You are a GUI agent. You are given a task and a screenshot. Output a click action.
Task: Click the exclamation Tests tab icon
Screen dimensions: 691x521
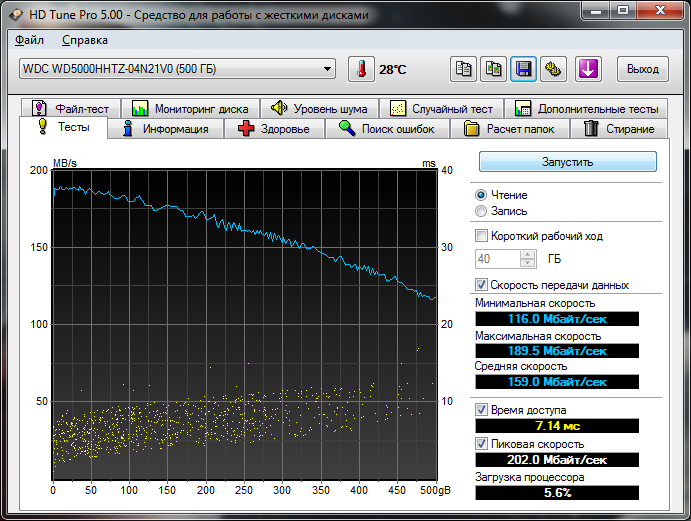[42, 126]
